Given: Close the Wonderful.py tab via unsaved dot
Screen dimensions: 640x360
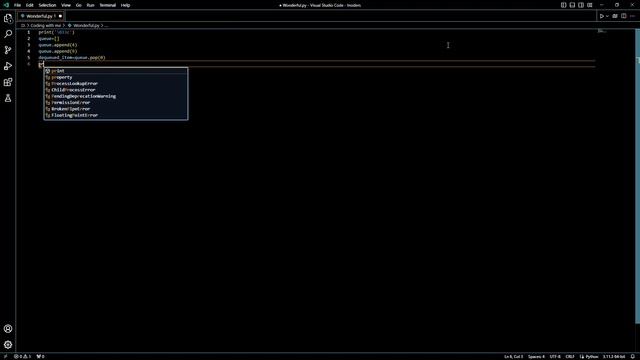Looking at the screenshot, I should point(60,16).
